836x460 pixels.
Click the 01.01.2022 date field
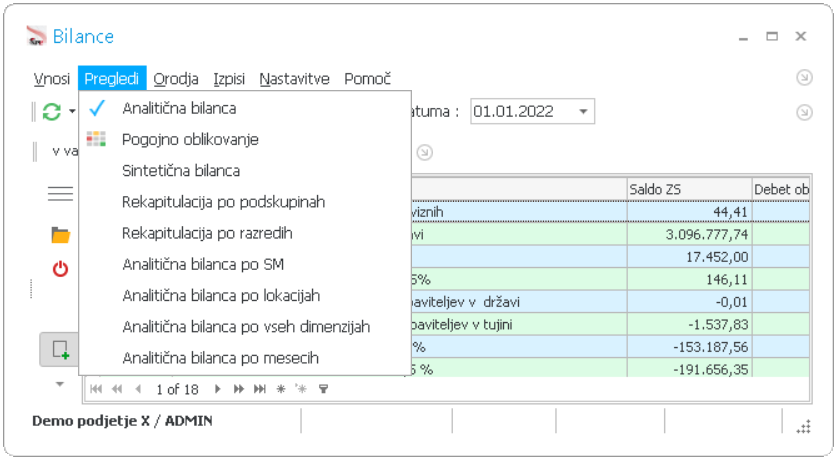point(532,111)
